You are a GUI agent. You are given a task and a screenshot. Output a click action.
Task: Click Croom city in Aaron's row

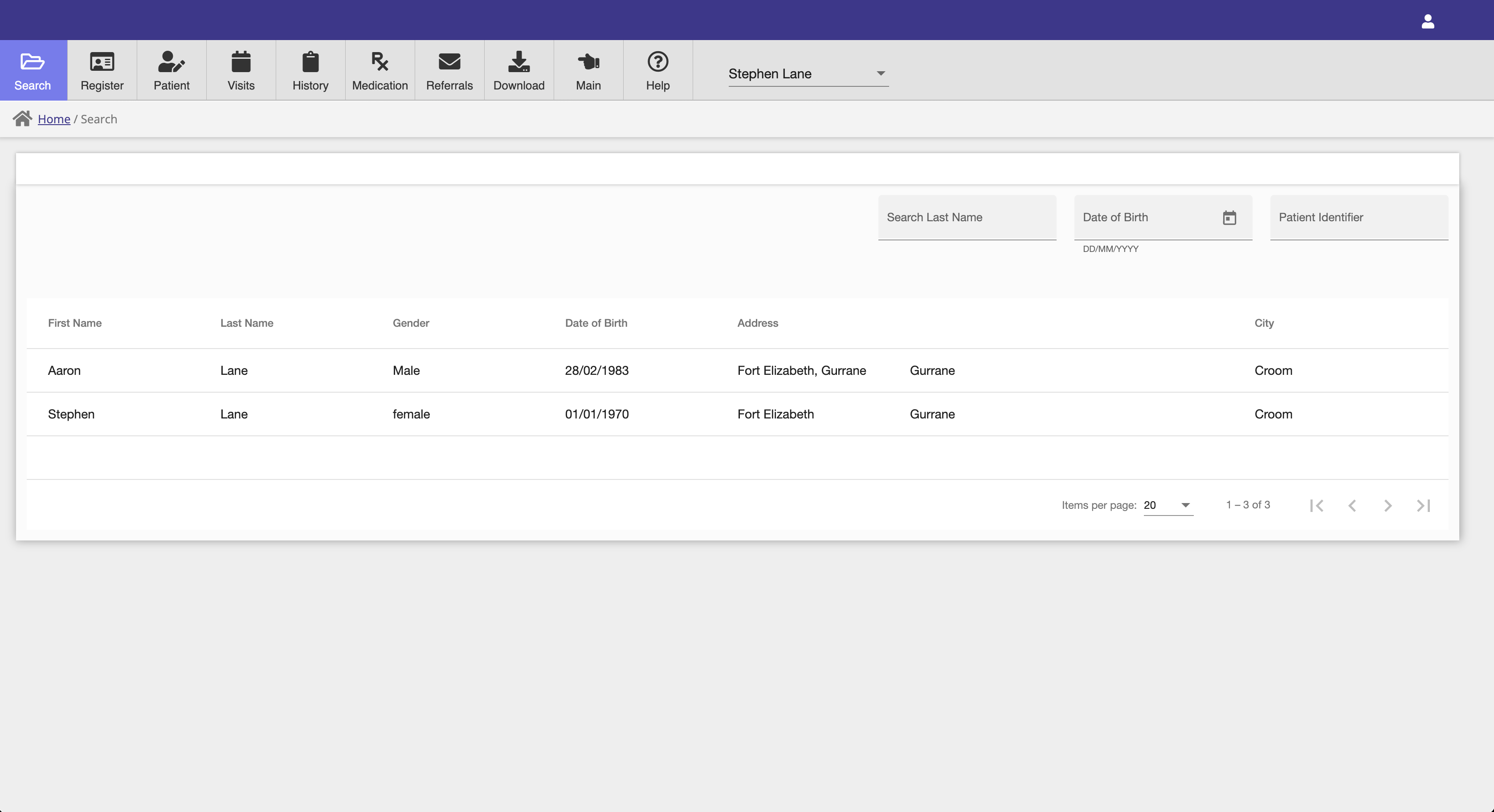(x=1273, y=370)
